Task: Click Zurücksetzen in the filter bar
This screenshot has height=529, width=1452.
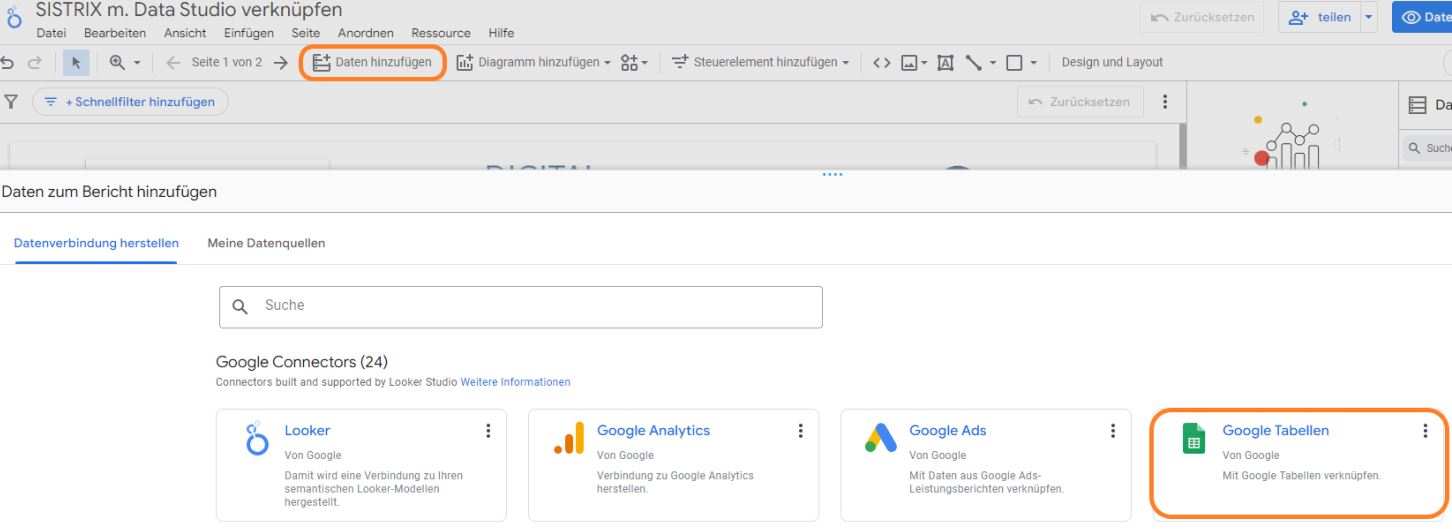Action: [1080, 102]
